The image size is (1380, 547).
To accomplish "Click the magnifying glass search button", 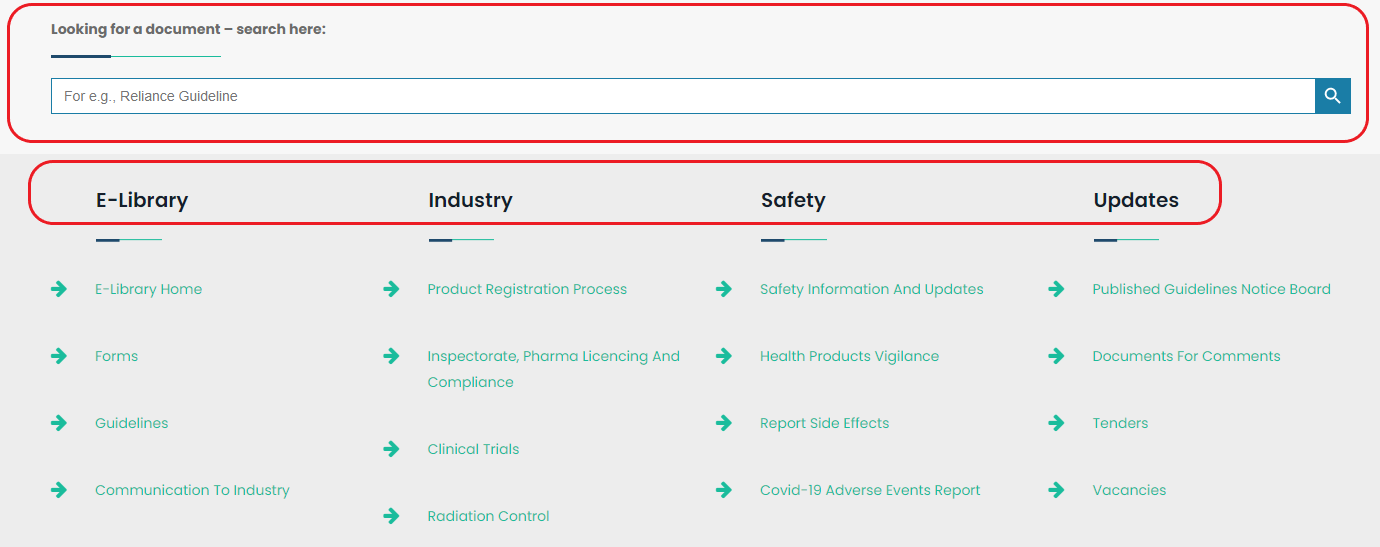I will [1332, 96].
